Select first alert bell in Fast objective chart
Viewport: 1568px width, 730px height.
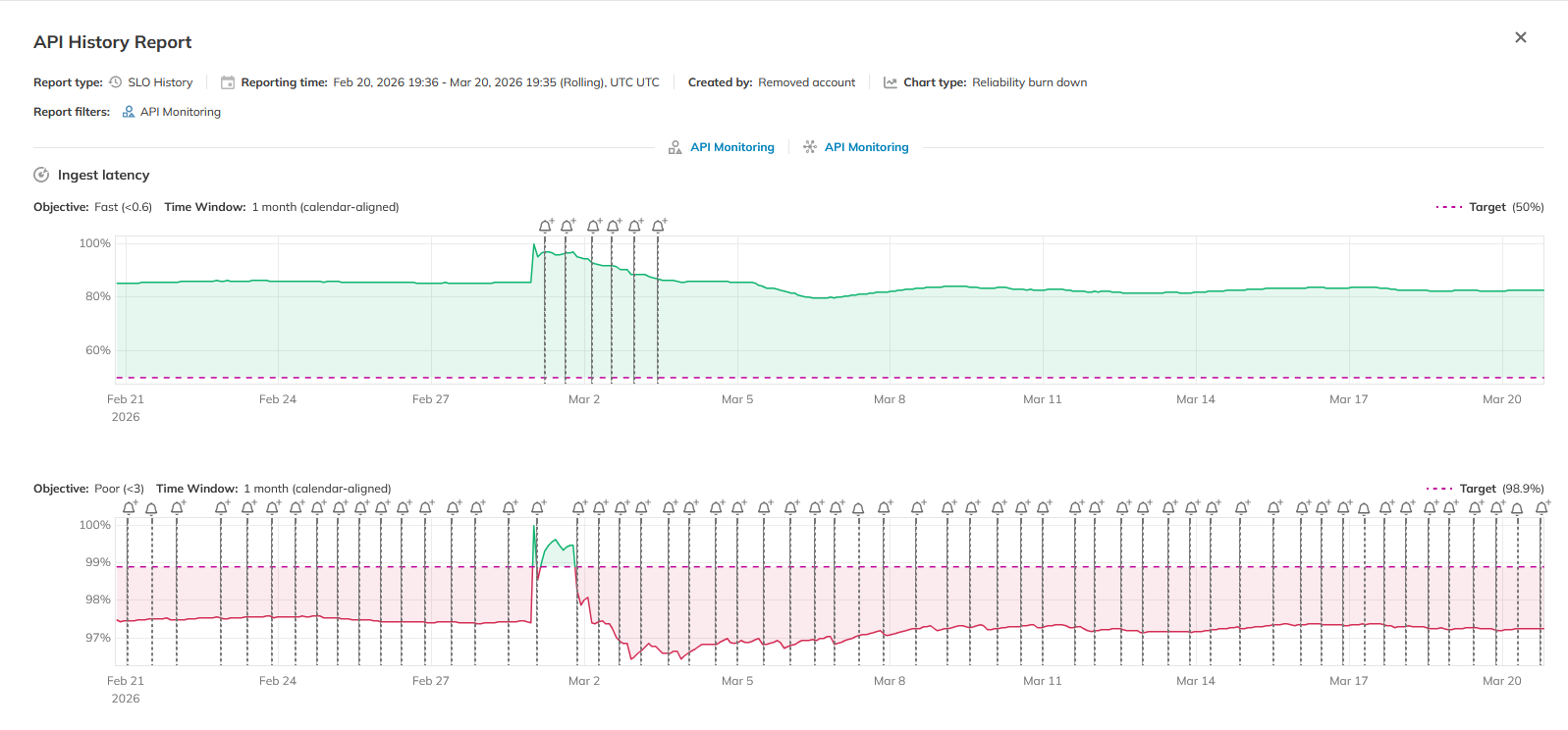click(546, 226)
